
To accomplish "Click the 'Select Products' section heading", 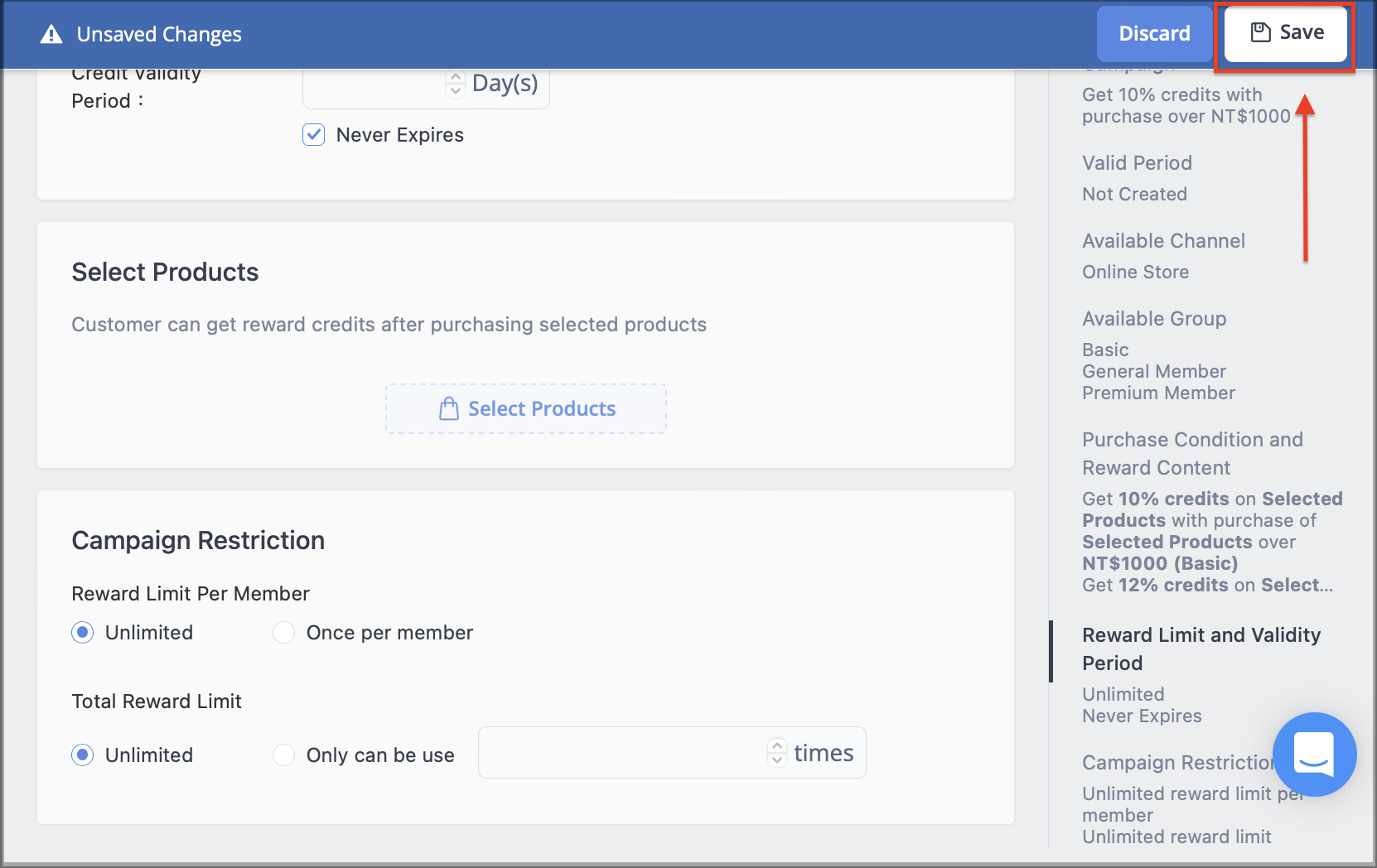I will [165, 272].
